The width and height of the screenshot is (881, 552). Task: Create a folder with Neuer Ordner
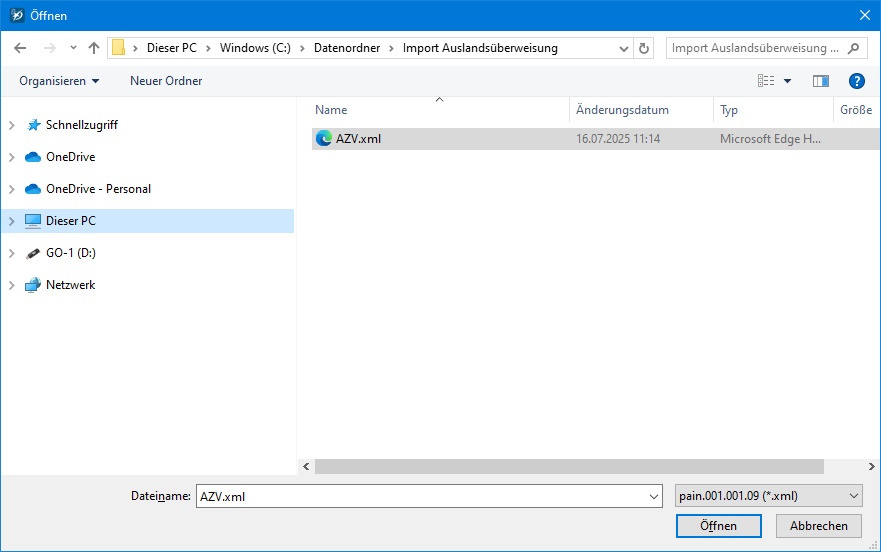click(x=166, y=81)
